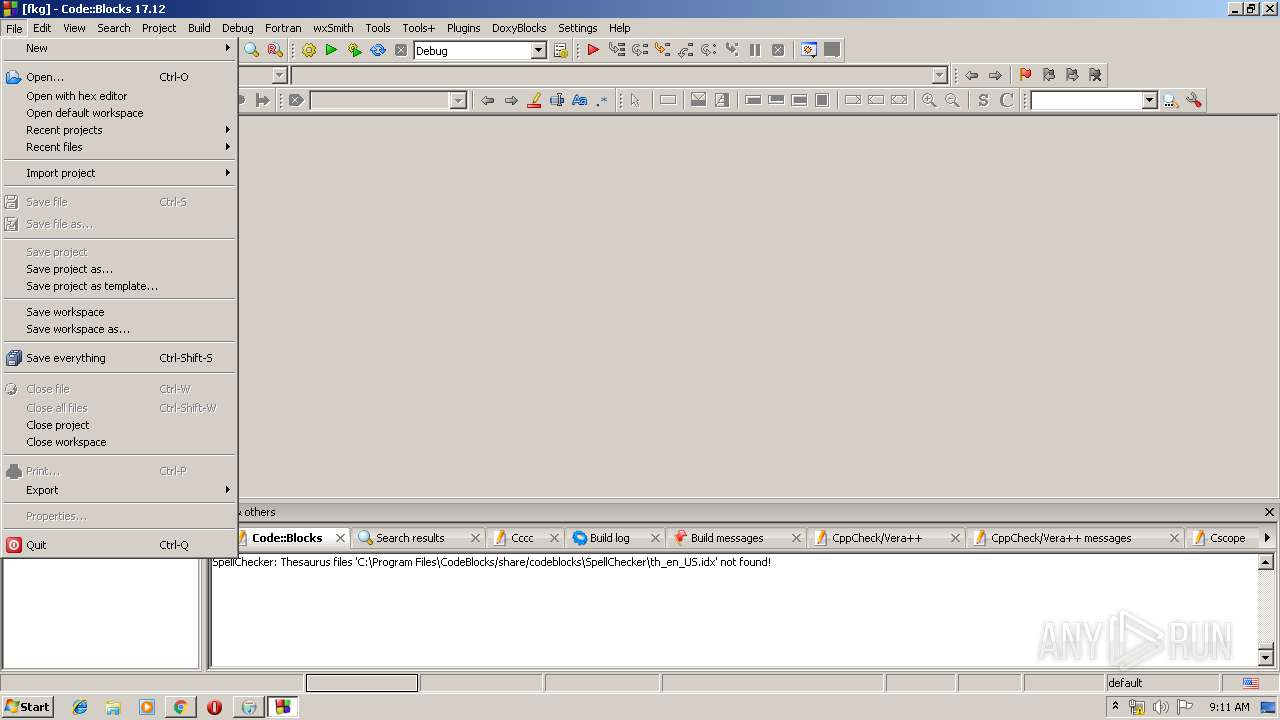This screenshot has height=720, width=1280.
Task: Click US flag language indicator in status bar
Action: pos(1250,683)
